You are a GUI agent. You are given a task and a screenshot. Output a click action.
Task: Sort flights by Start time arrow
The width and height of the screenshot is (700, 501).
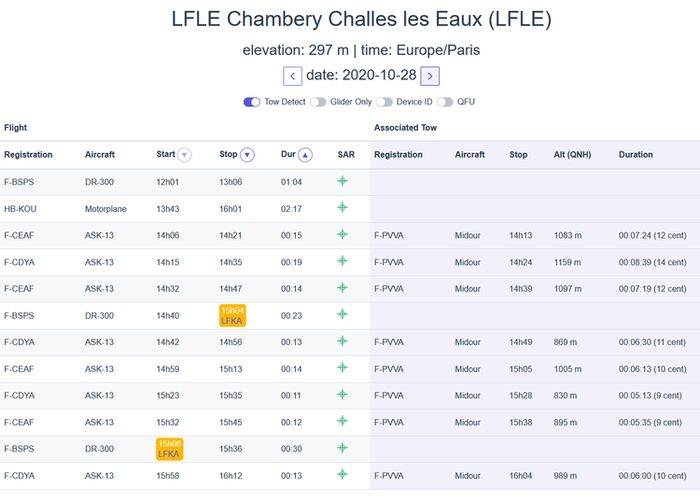click(184, 155)
